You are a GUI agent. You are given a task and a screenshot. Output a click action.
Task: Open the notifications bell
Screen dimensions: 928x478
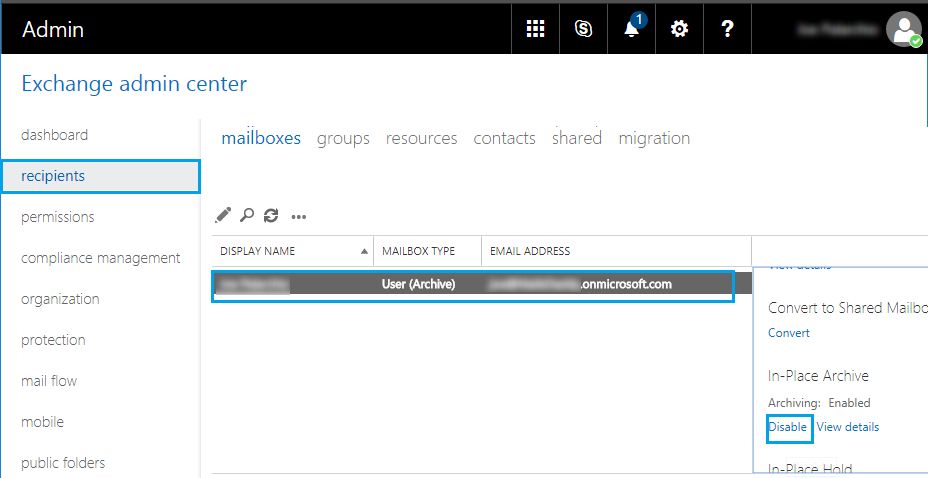point(631,29)
